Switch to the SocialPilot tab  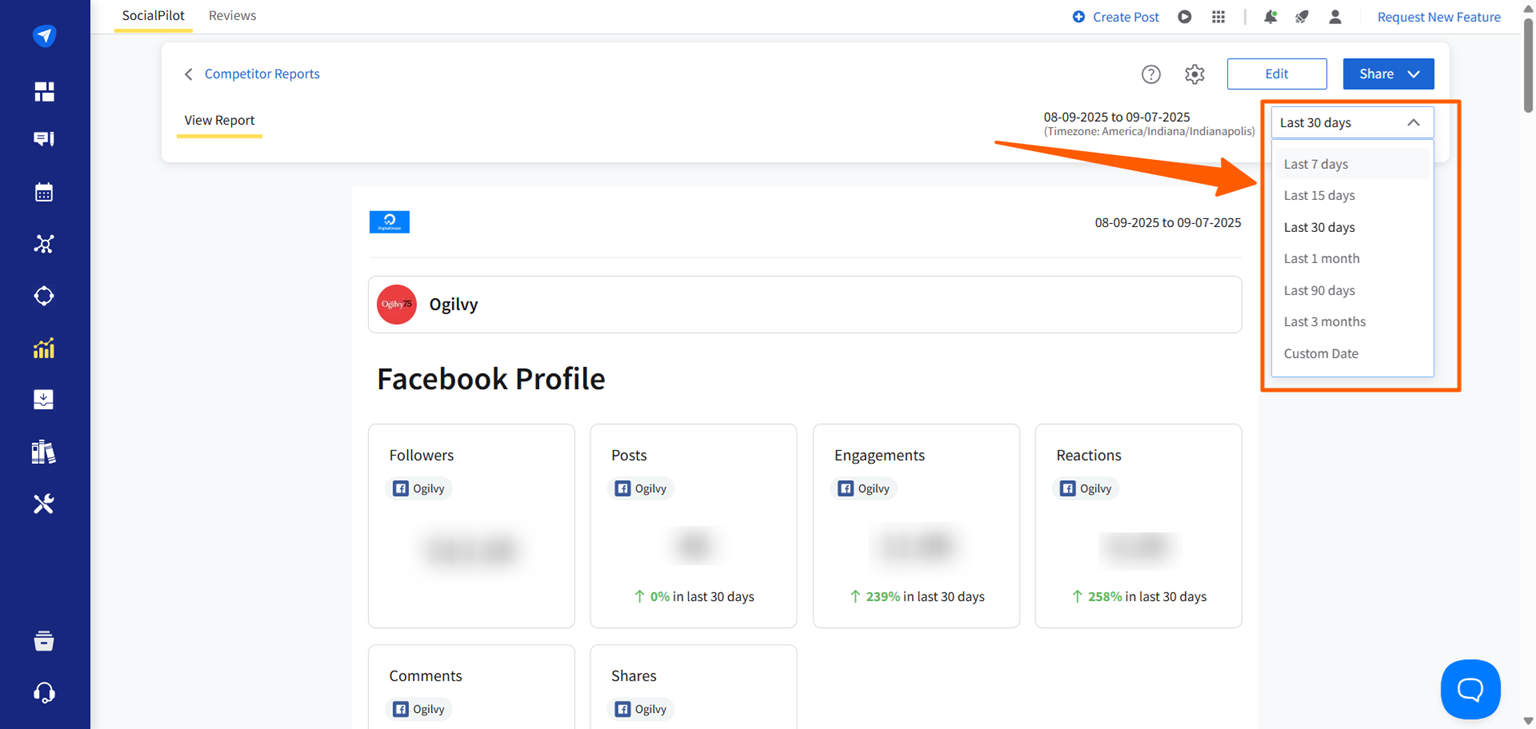pos(153,16)
